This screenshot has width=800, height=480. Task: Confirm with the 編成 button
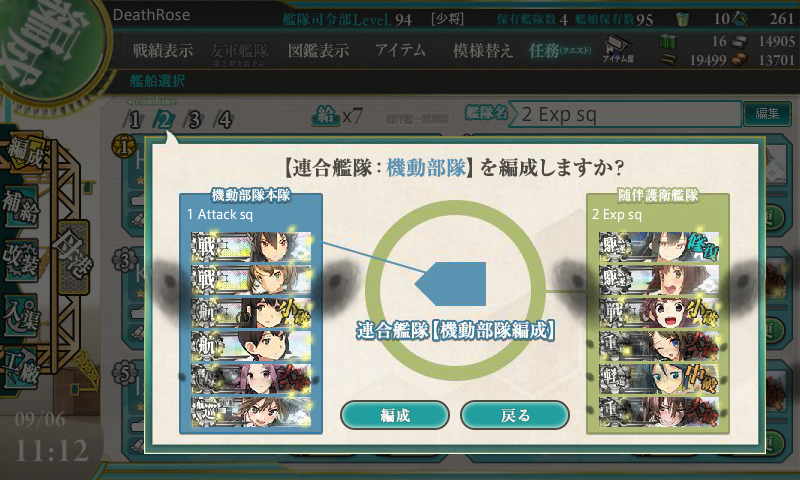pos(395,415)
